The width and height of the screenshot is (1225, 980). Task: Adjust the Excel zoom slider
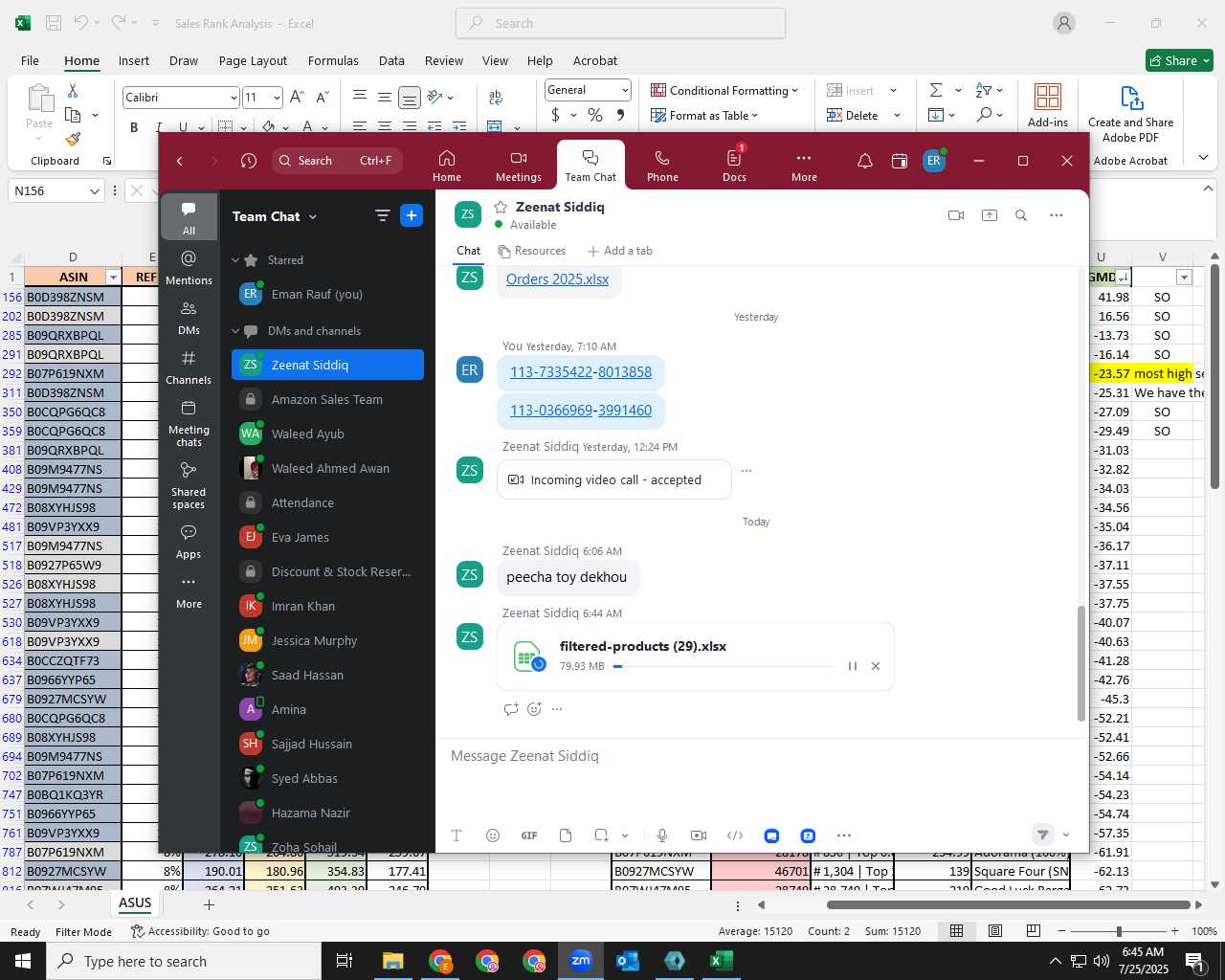1118,931
